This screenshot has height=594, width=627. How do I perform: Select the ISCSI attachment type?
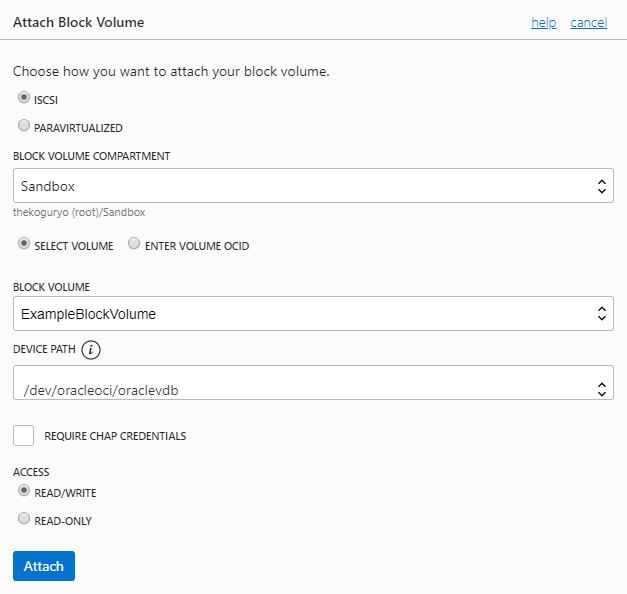point(24,98)
